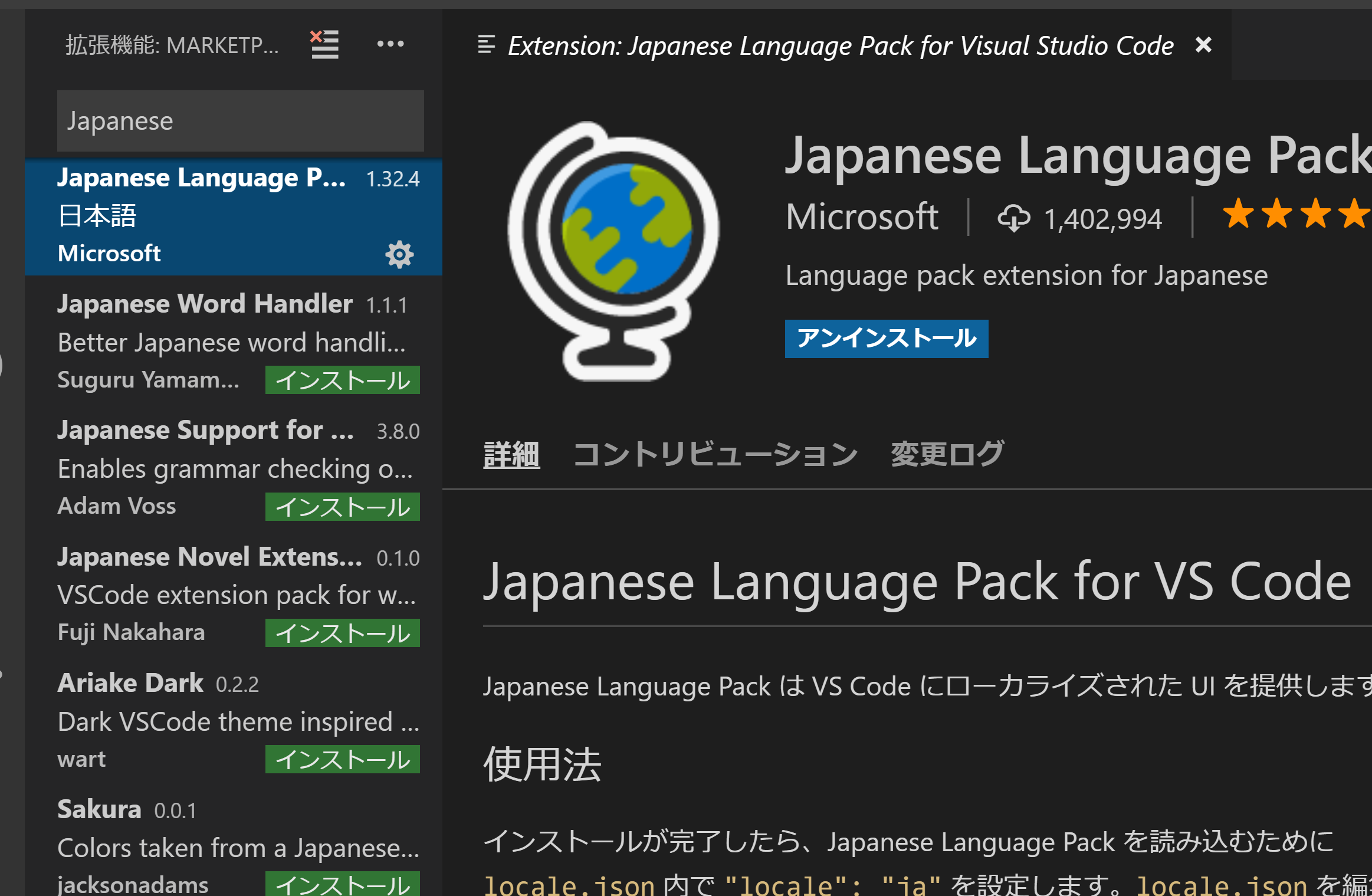Viewport: 1372px width, 896px height.
Task: Click the download count cloud icon
Action: click(1013, 218)
